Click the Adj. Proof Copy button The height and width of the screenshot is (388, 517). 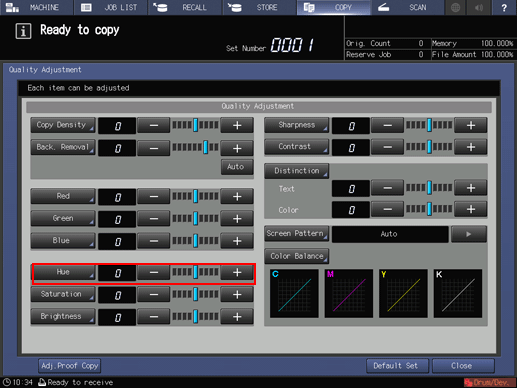69,366
